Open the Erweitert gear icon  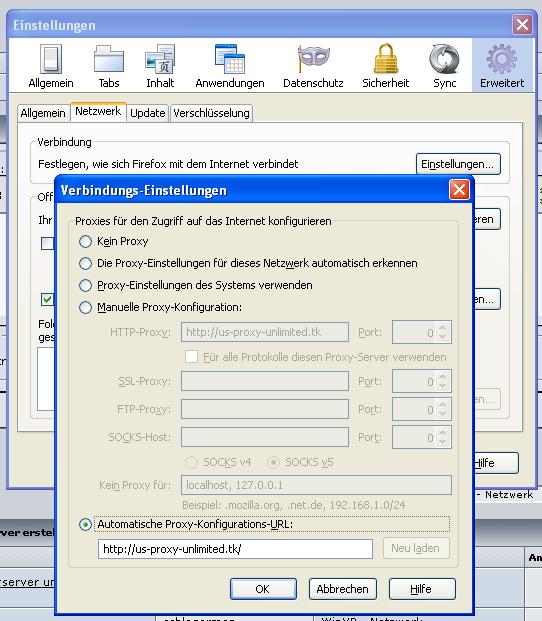point(502,66)
